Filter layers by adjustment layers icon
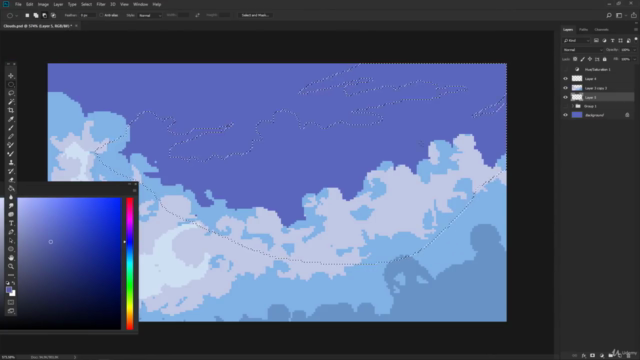This screenshot has width=640, height=360. coord(604,40)
